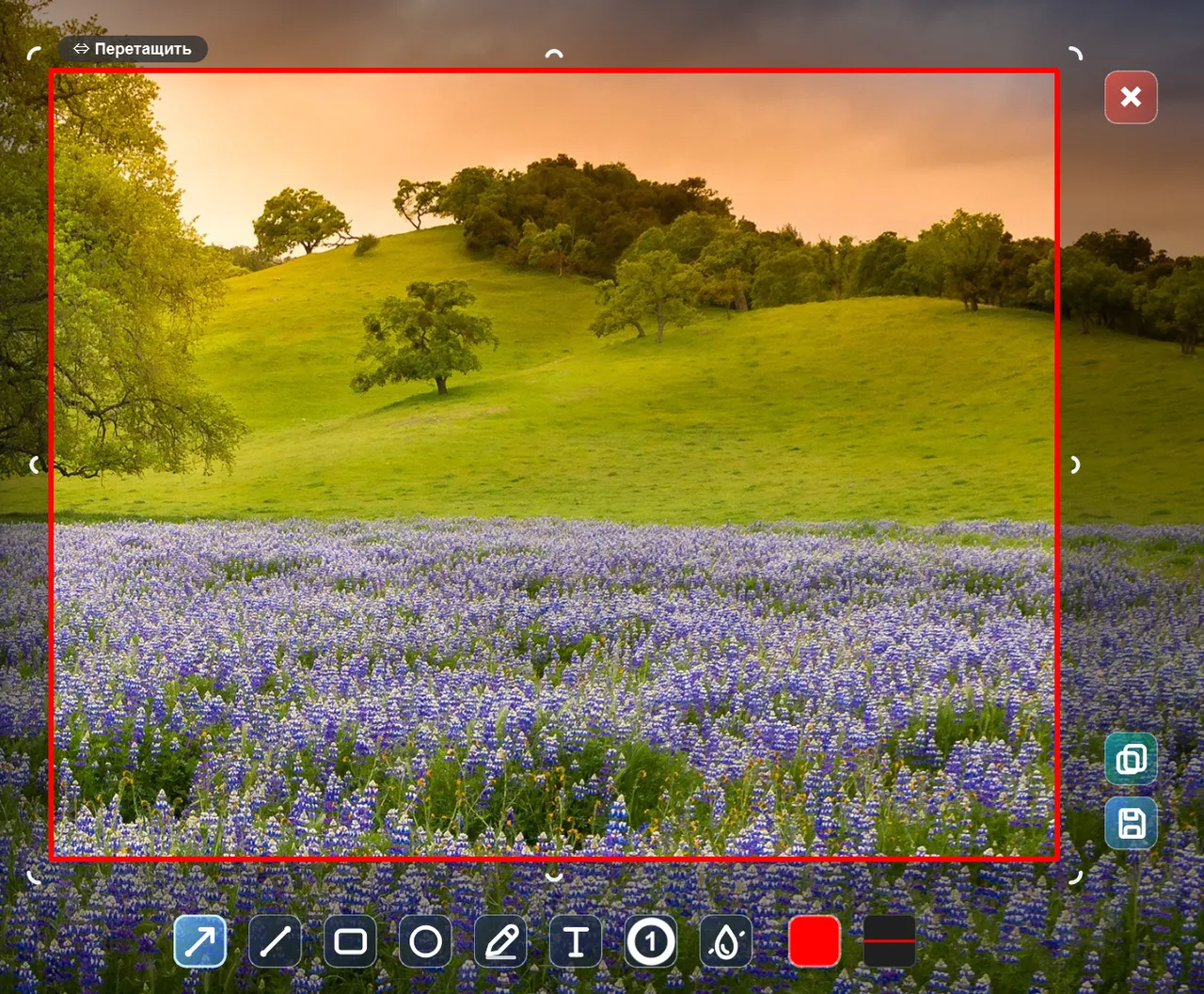Save screenshot with floppy disk icon

[1131, 824]
